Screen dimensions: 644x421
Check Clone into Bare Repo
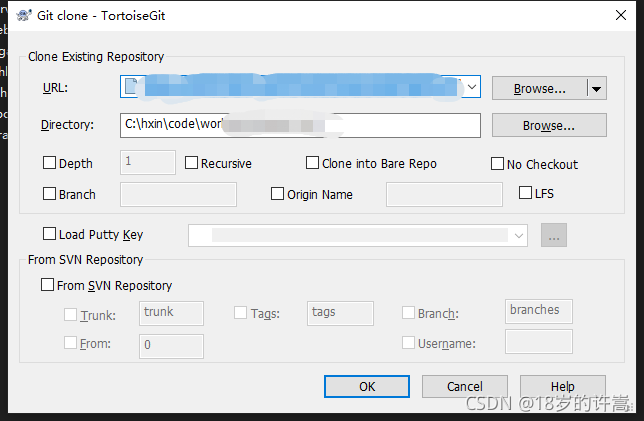(x=312, y=163)
